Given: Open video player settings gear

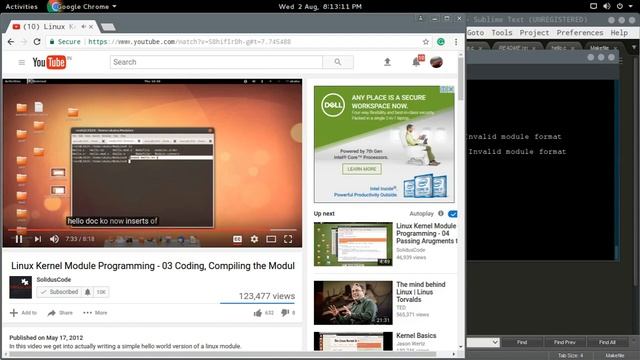Looking at the screenshot, I should tap(254, 239).
